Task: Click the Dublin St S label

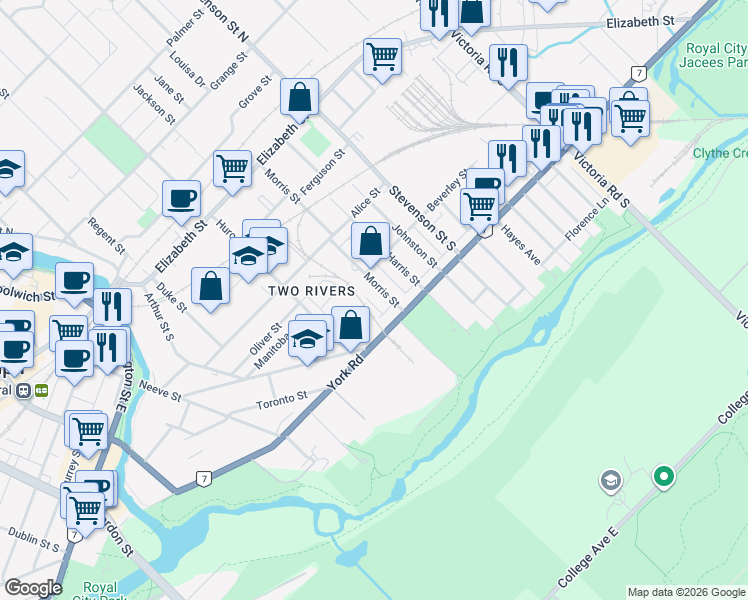Action: 34,539
